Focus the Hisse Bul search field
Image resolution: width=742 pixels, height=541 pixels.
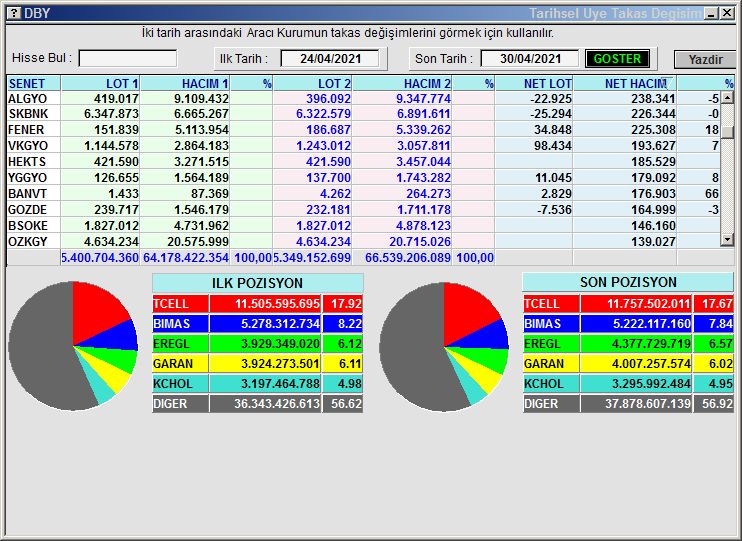pyautogui.click(x=128, y=59)
